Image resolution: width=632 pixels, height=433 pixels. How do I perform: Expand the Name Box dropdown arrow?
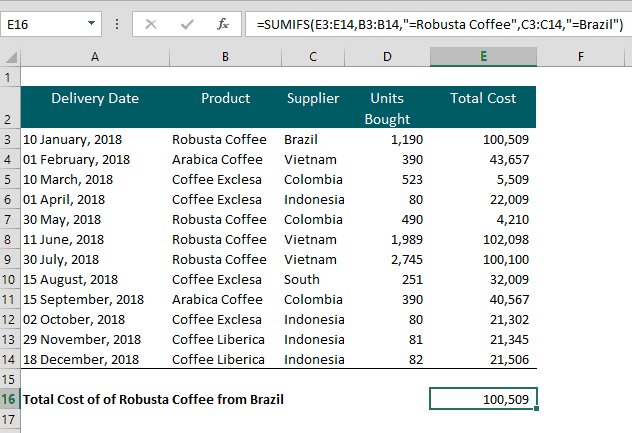[x=92, y=24]
